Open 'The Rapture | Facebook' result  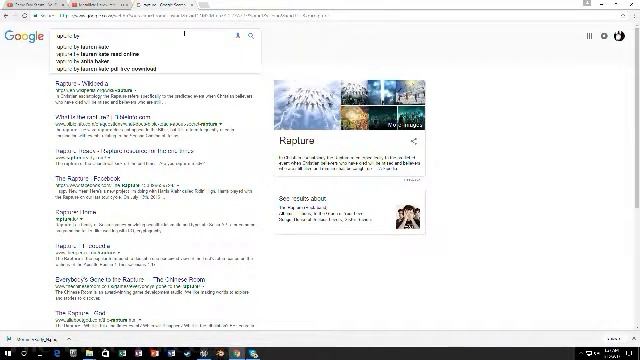pyautogui.click(x=88, y=178)
